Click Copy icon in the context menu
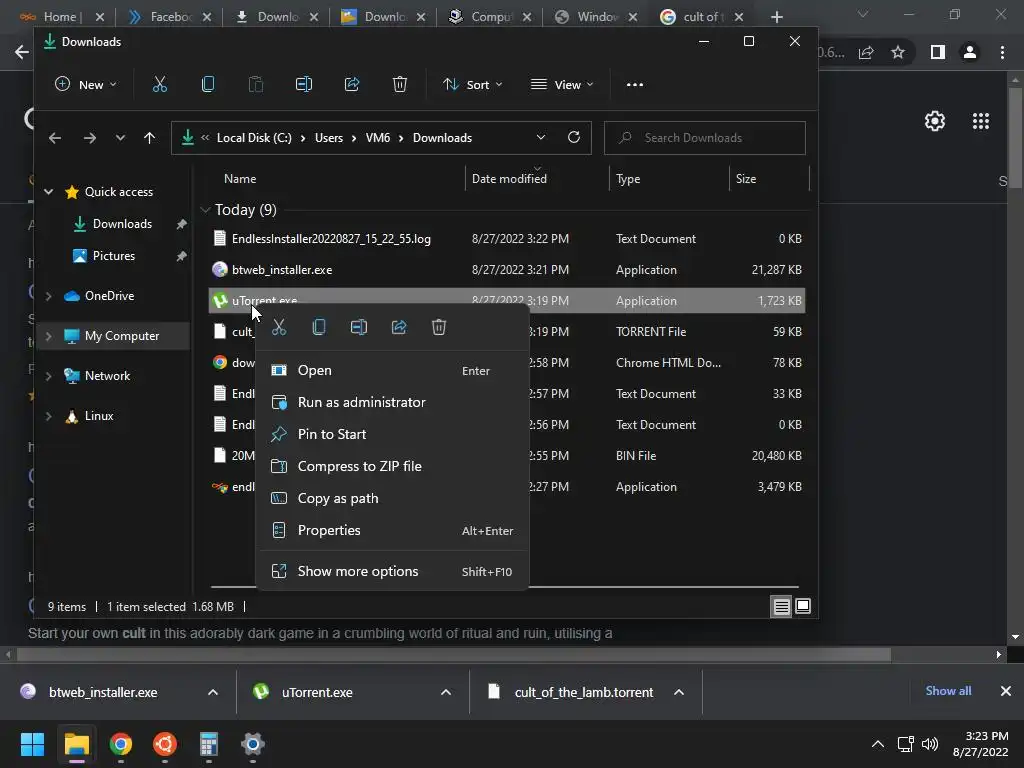This screenshot has height=768, width=1024. [x=319, y=327]
